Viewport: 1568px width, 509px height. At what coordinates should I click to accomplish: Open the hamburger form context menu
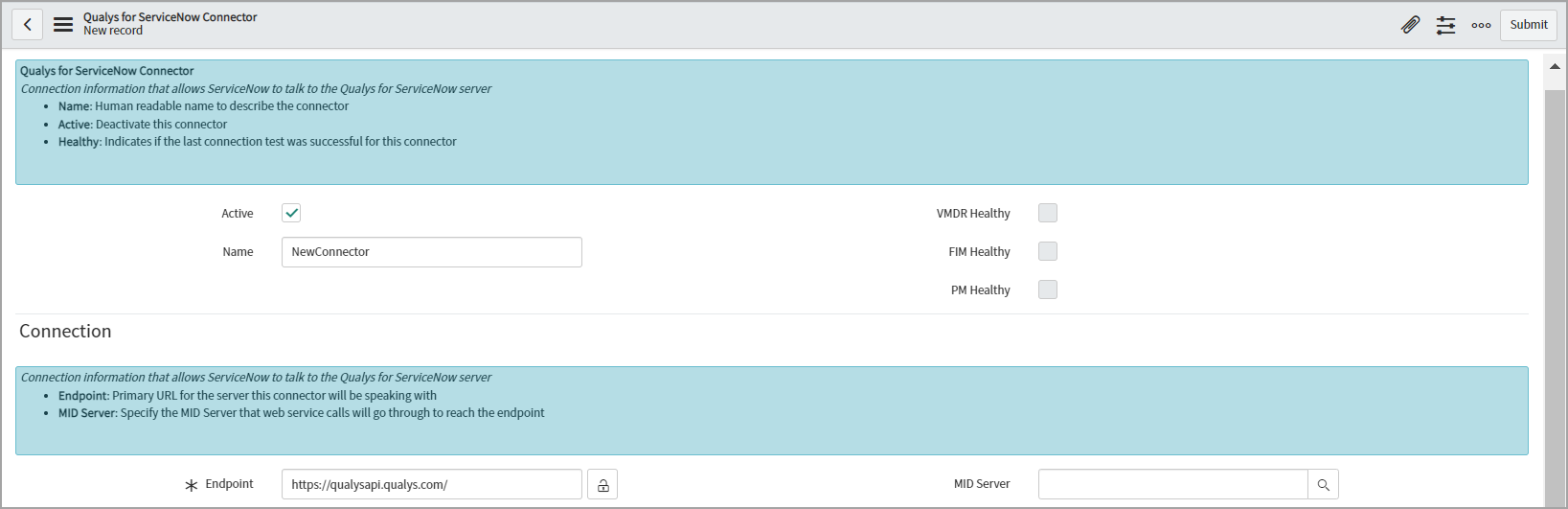coord(63,25)
